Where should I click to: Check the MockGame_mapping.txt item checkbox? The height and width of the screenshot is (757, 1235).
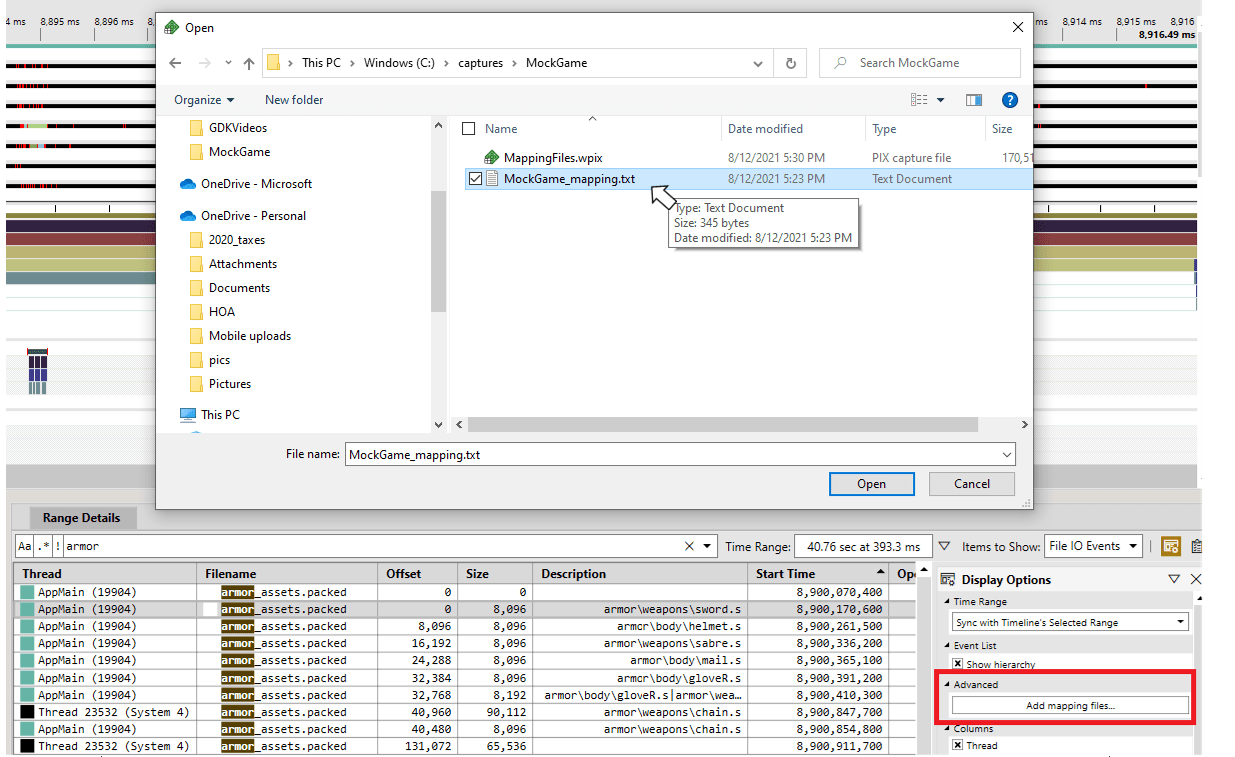pyautogui.click(x=476, y=178)
